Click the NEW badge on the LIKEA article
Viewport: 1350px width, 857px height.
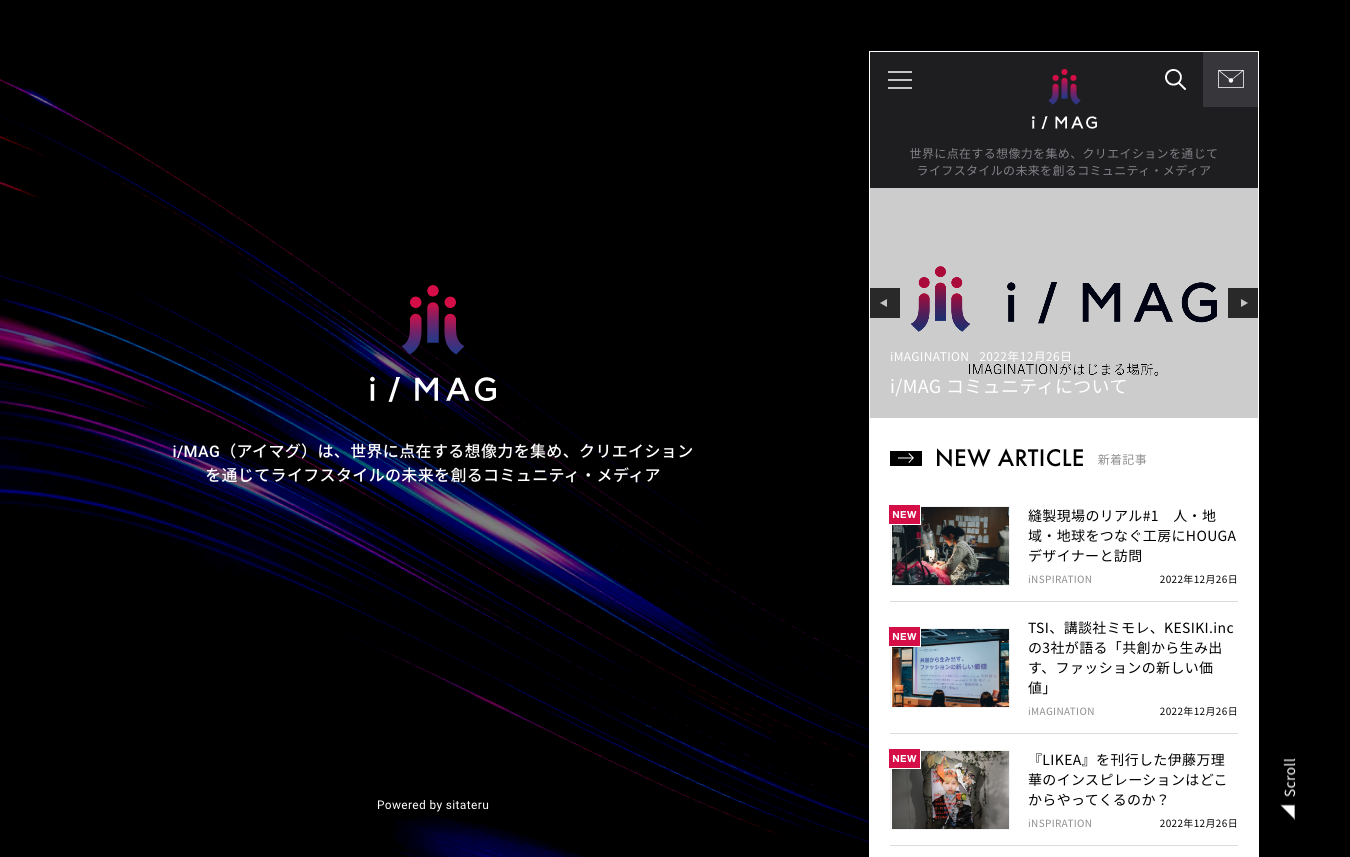pos(904,758)
